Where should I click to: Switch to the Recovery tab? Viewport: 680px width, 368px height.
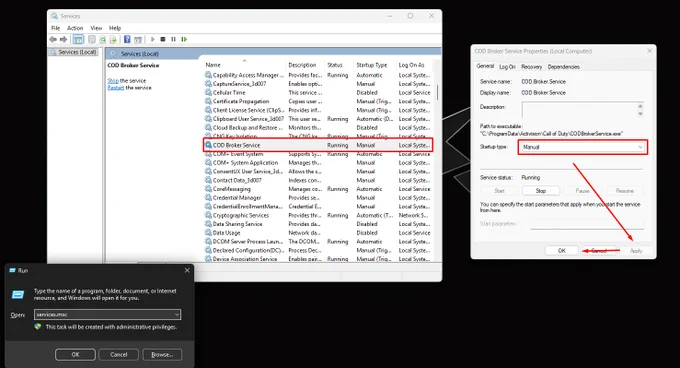tap(532, 67)
